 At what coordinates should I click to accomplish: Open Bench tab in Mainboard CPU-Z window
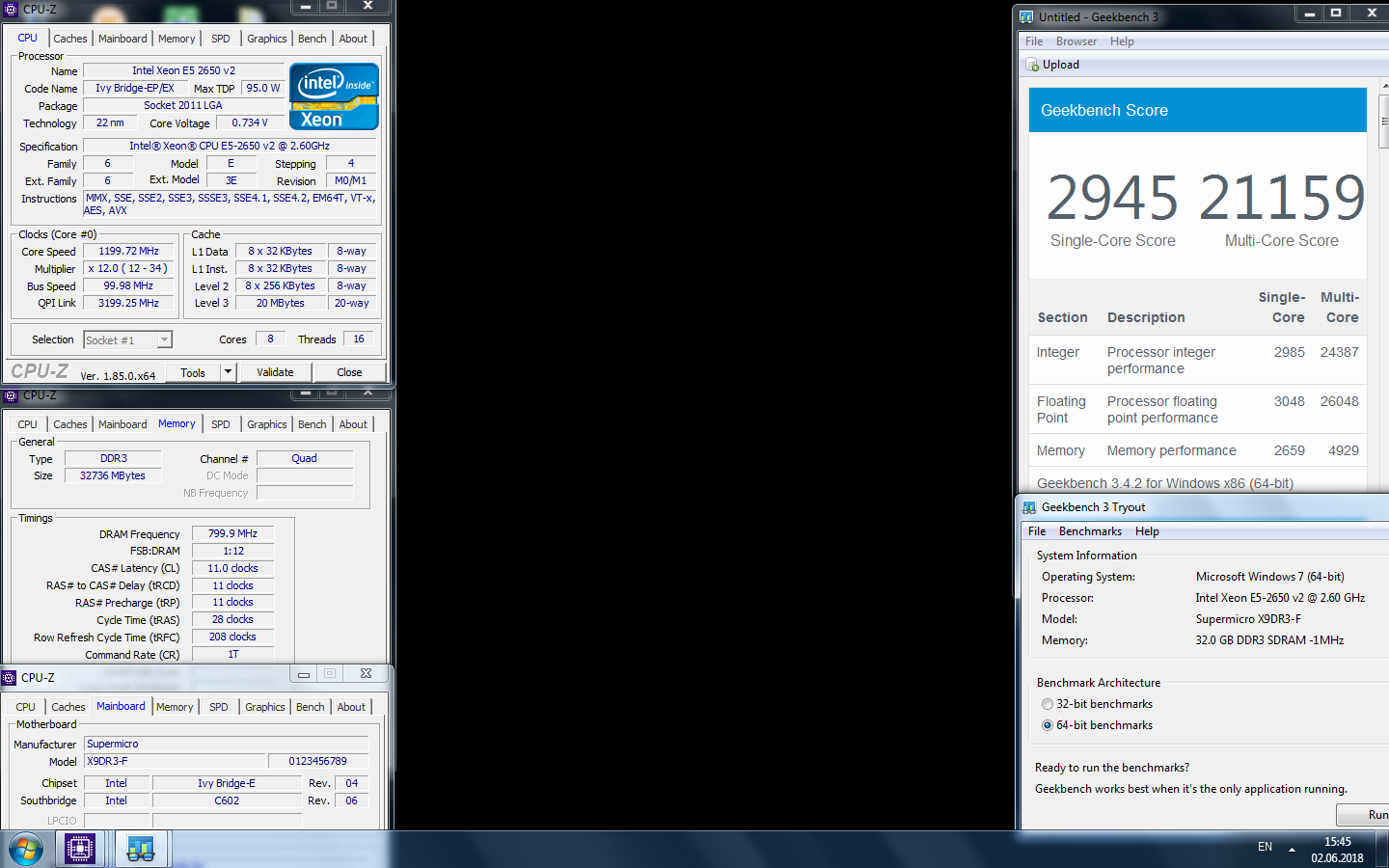click(311, 707)
